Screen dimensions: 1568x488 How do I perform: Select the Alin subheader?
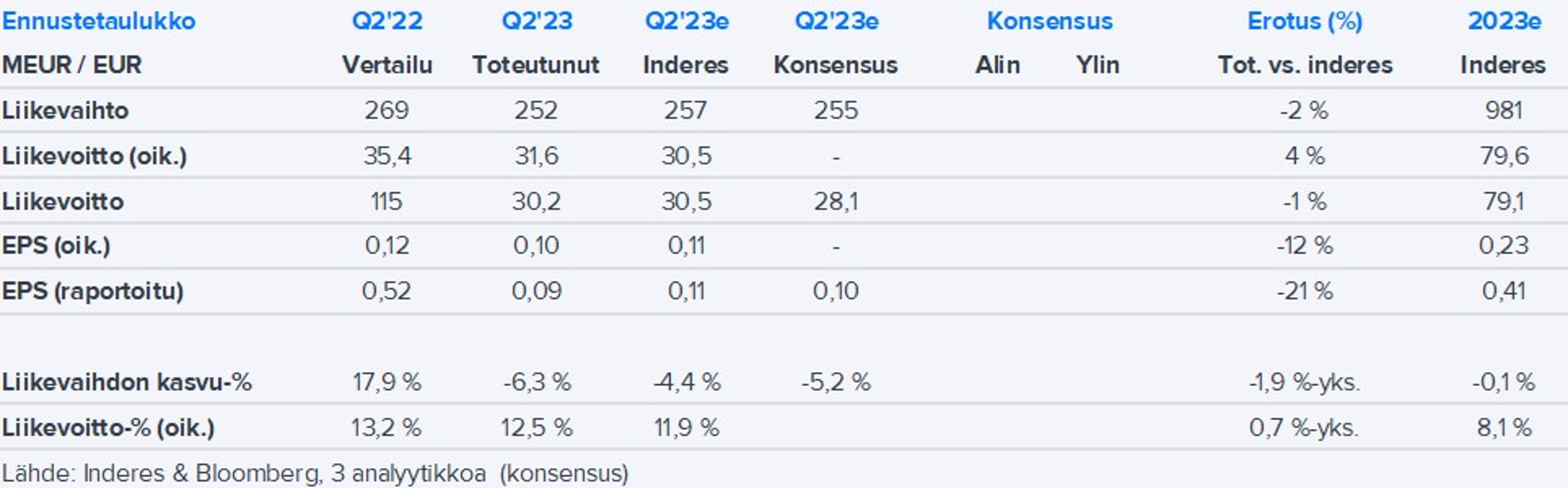tap(998, 65)
